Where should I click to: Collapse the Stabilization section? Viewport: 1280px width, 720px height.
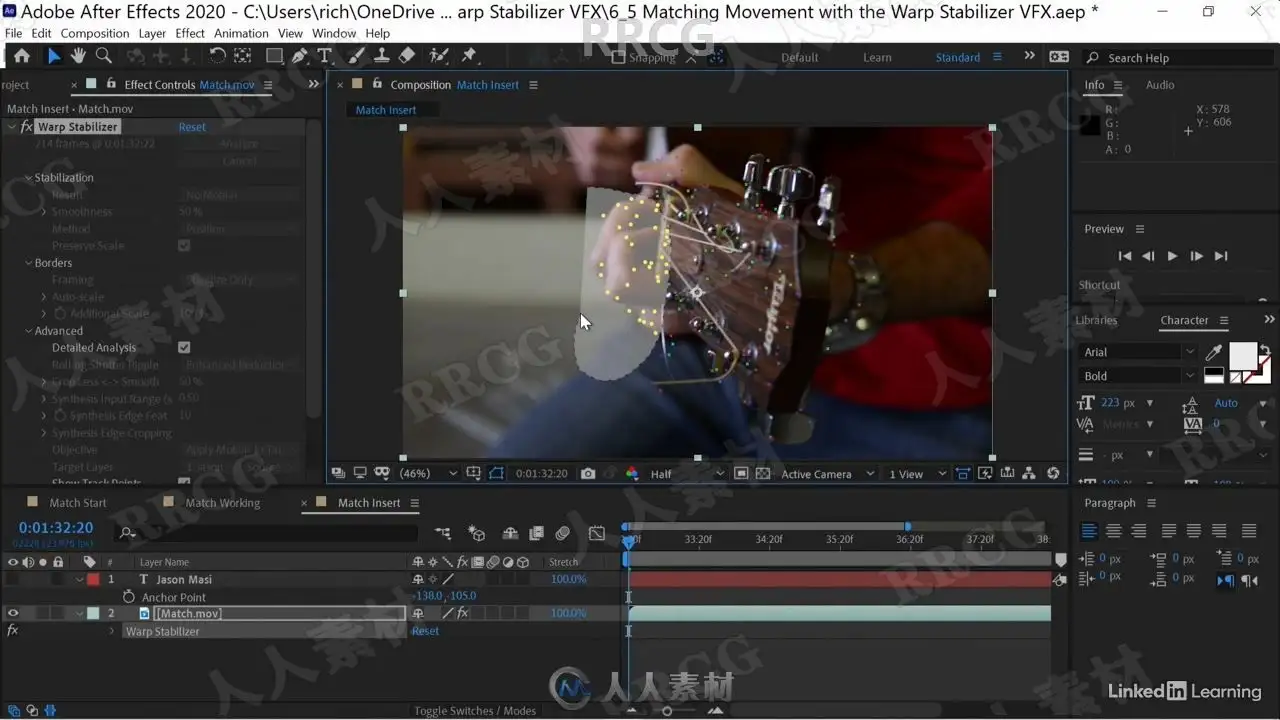pyautogui.click(x=28, y=178)
